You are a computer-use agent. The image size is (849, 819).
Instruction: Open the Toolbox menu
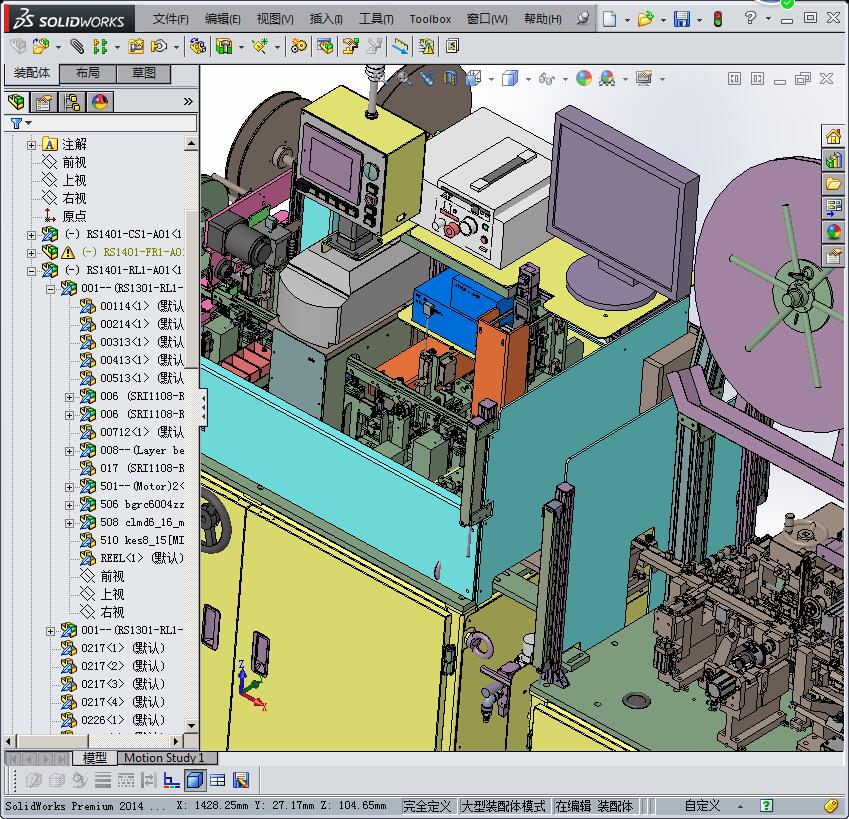click(x=430, y=19)
